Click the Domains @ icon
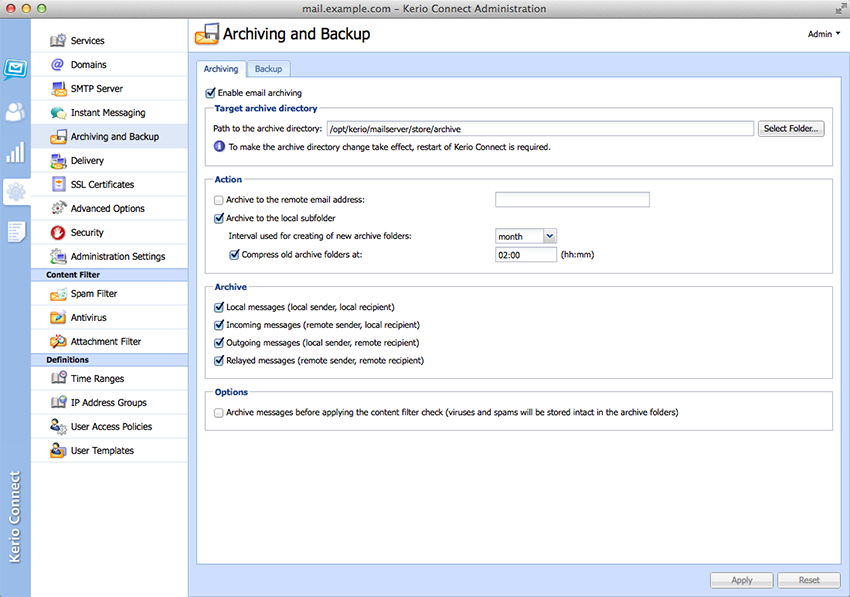The width and height of the screenshot is (850, 597). pos(57,65)
